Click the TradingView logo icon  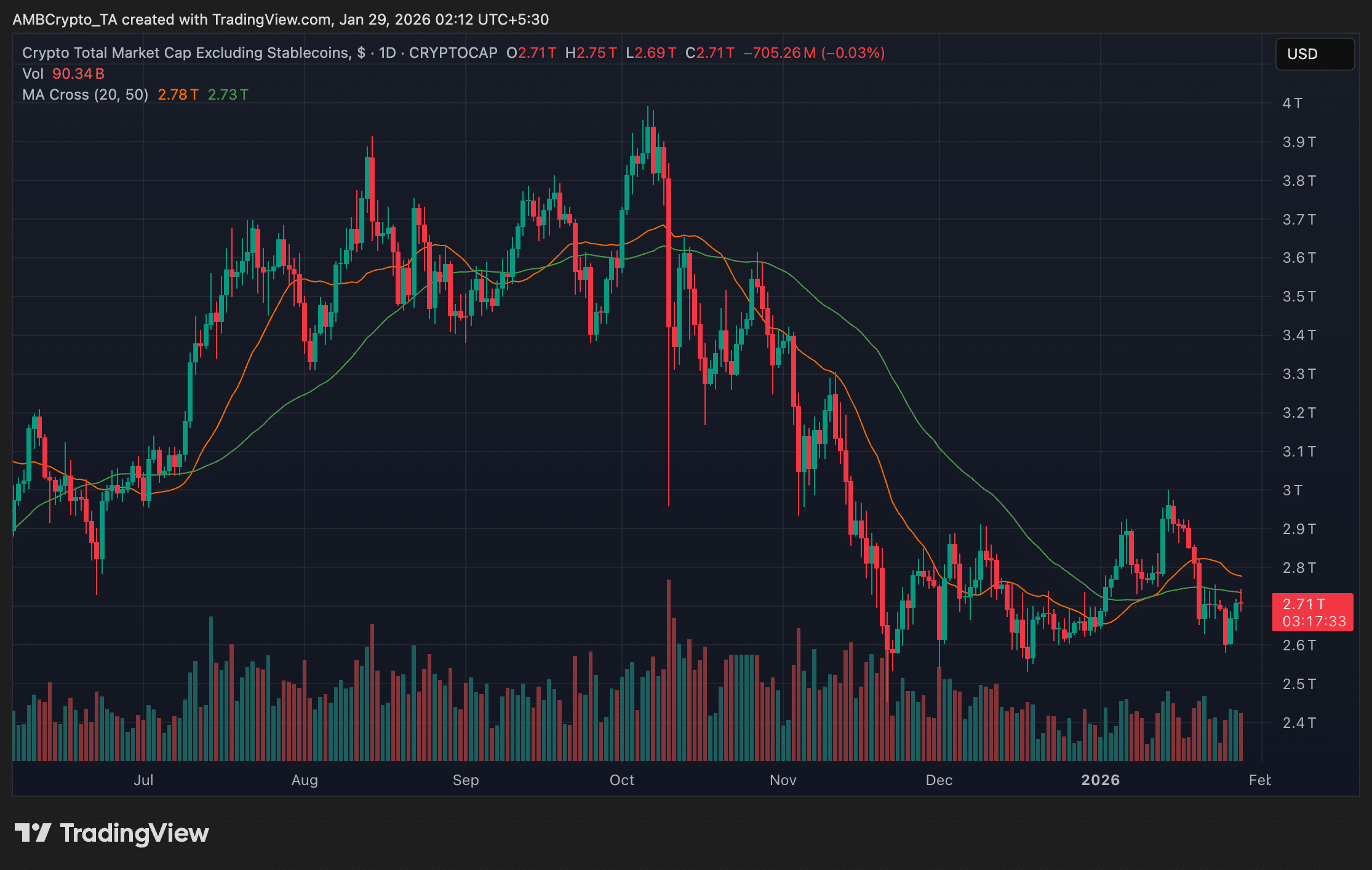(x=32, y=833)
